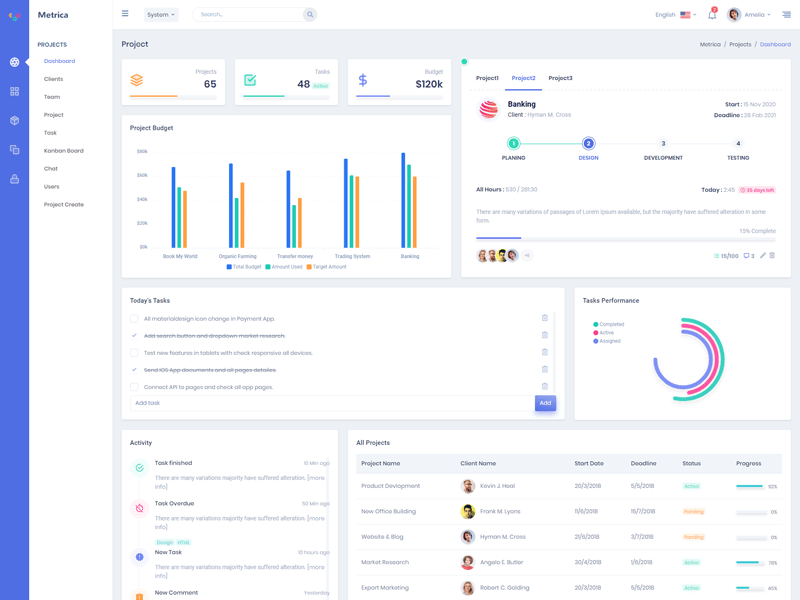Open the grid apps icon in left rail
Screen dimensions: 800x600
(x=14, y=91)
